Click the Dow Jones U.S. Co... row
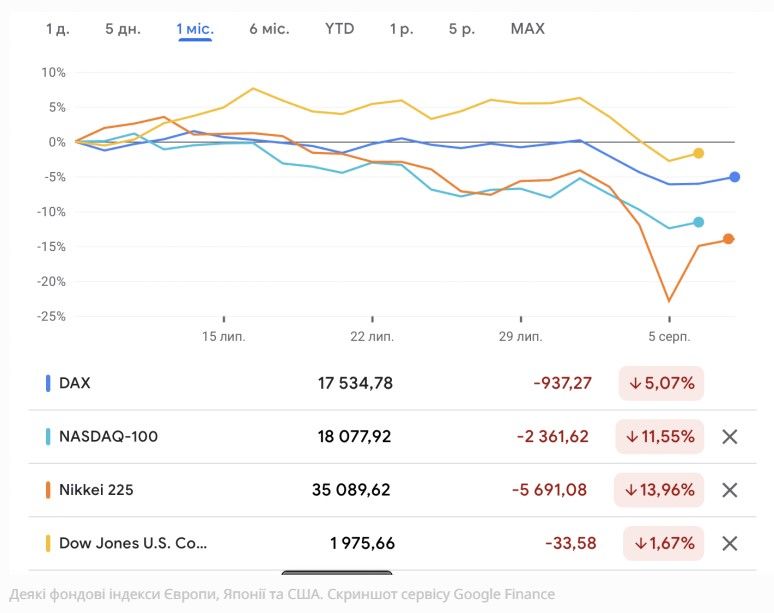 coord(133,543)
